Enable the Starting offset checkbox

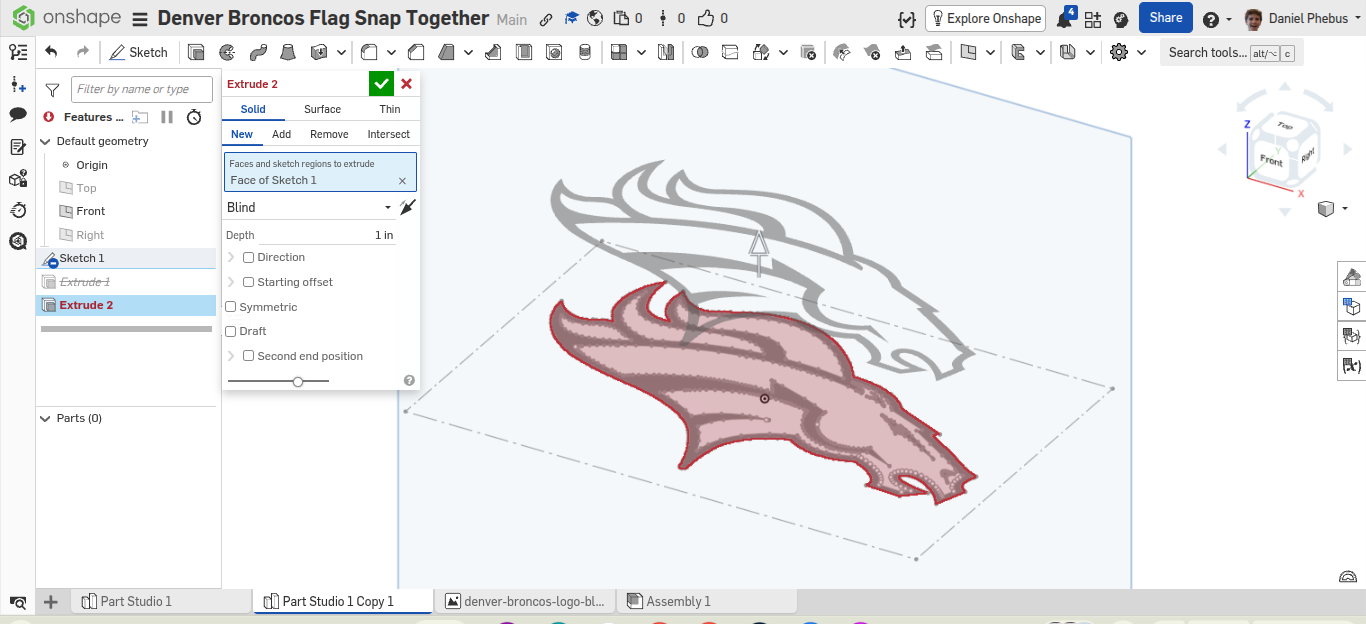pos(248,282)
